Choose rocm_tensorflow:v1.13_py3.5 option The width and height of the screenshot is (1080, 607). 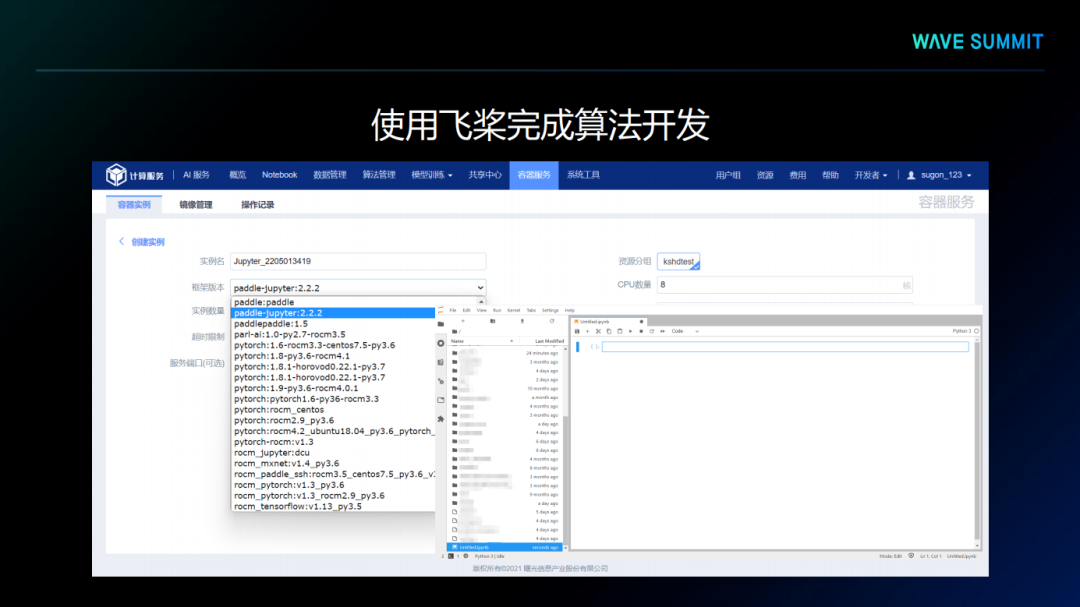pos(297,507)
